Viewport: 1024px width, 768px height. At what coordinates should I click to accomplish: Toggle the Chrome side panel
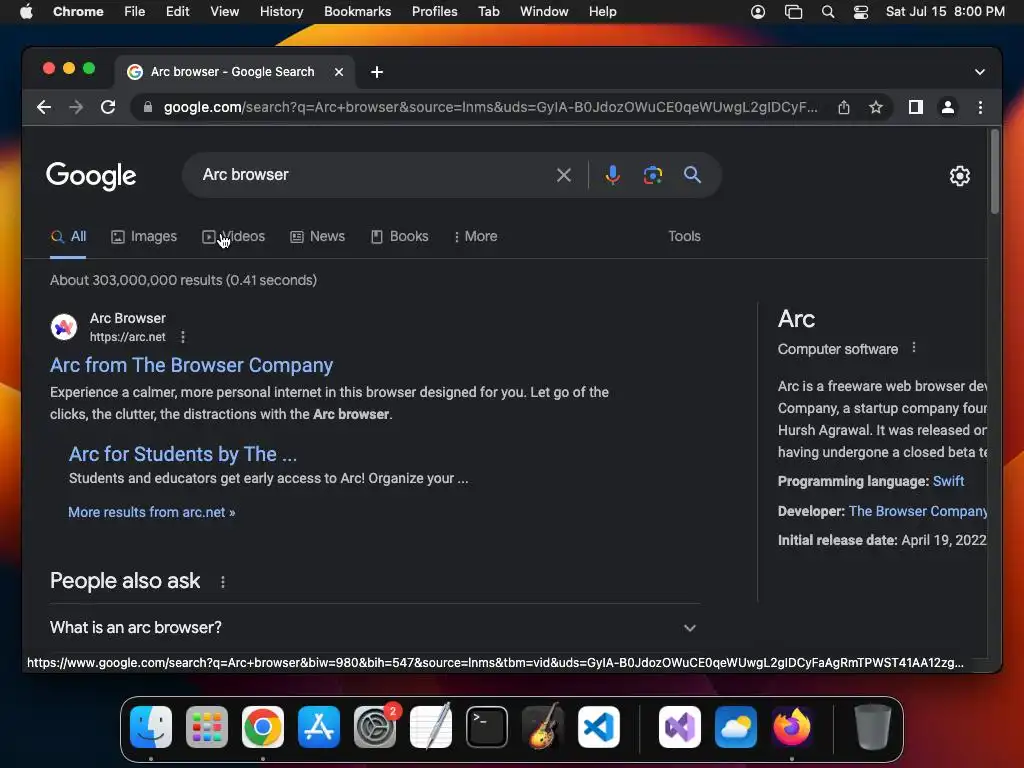click(916, 107)
